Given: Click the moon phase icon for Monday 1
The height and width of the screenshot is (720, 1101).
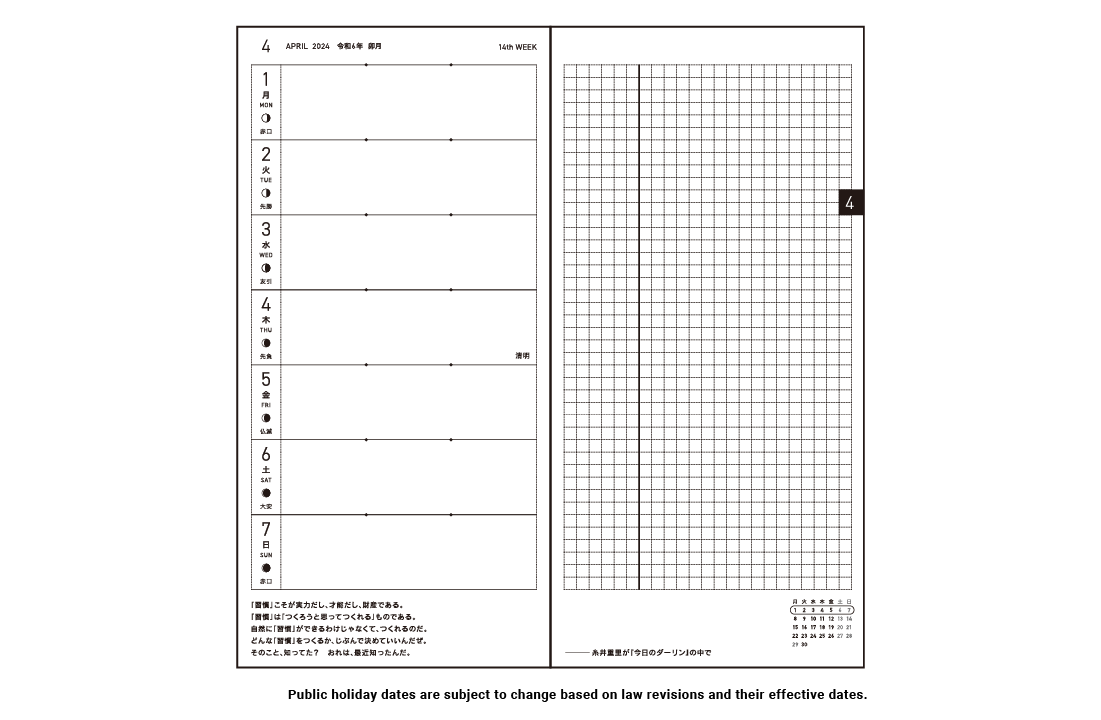Looking at the screenshot, I should pos(266,118).
